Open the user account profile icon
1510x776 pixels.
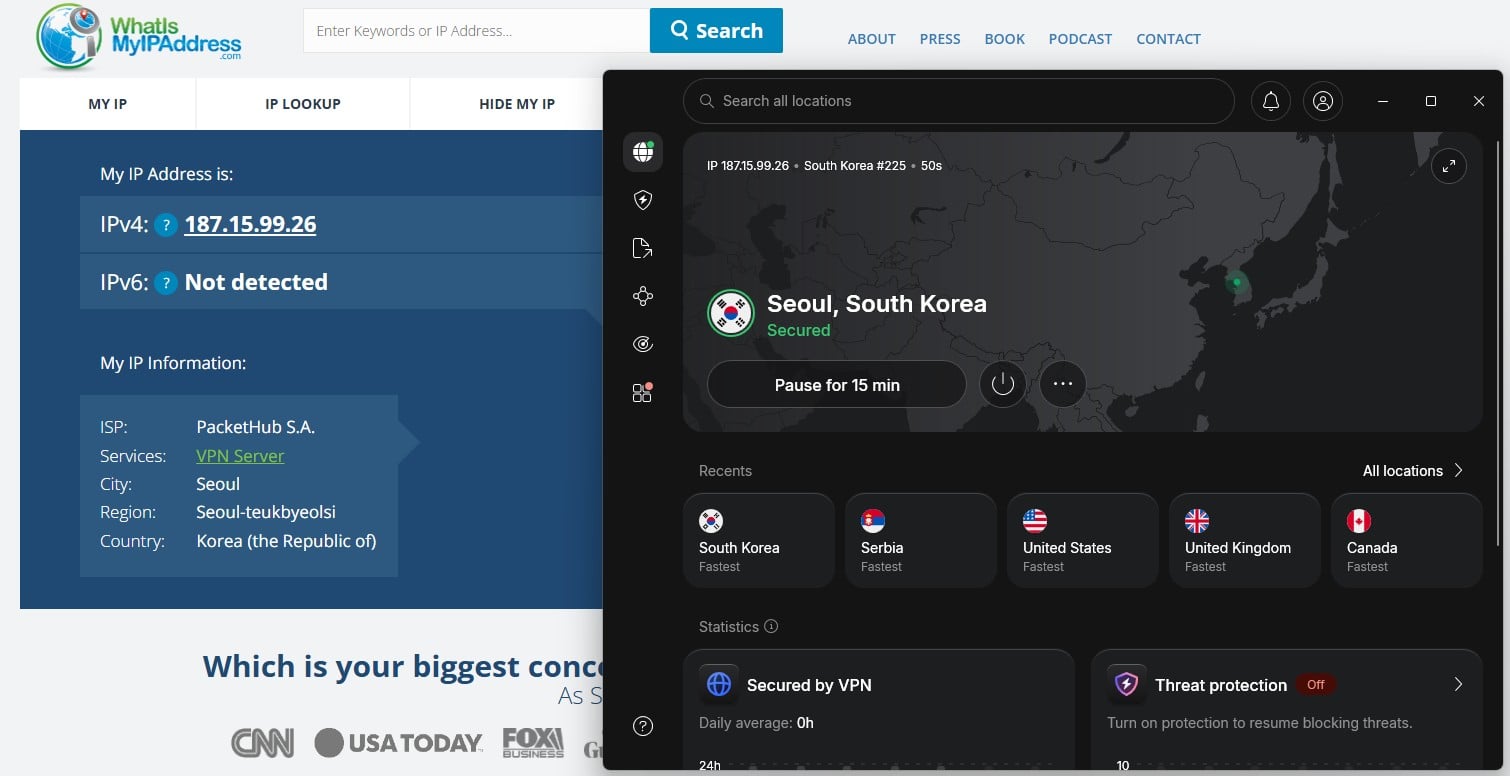pos(1323,101)
